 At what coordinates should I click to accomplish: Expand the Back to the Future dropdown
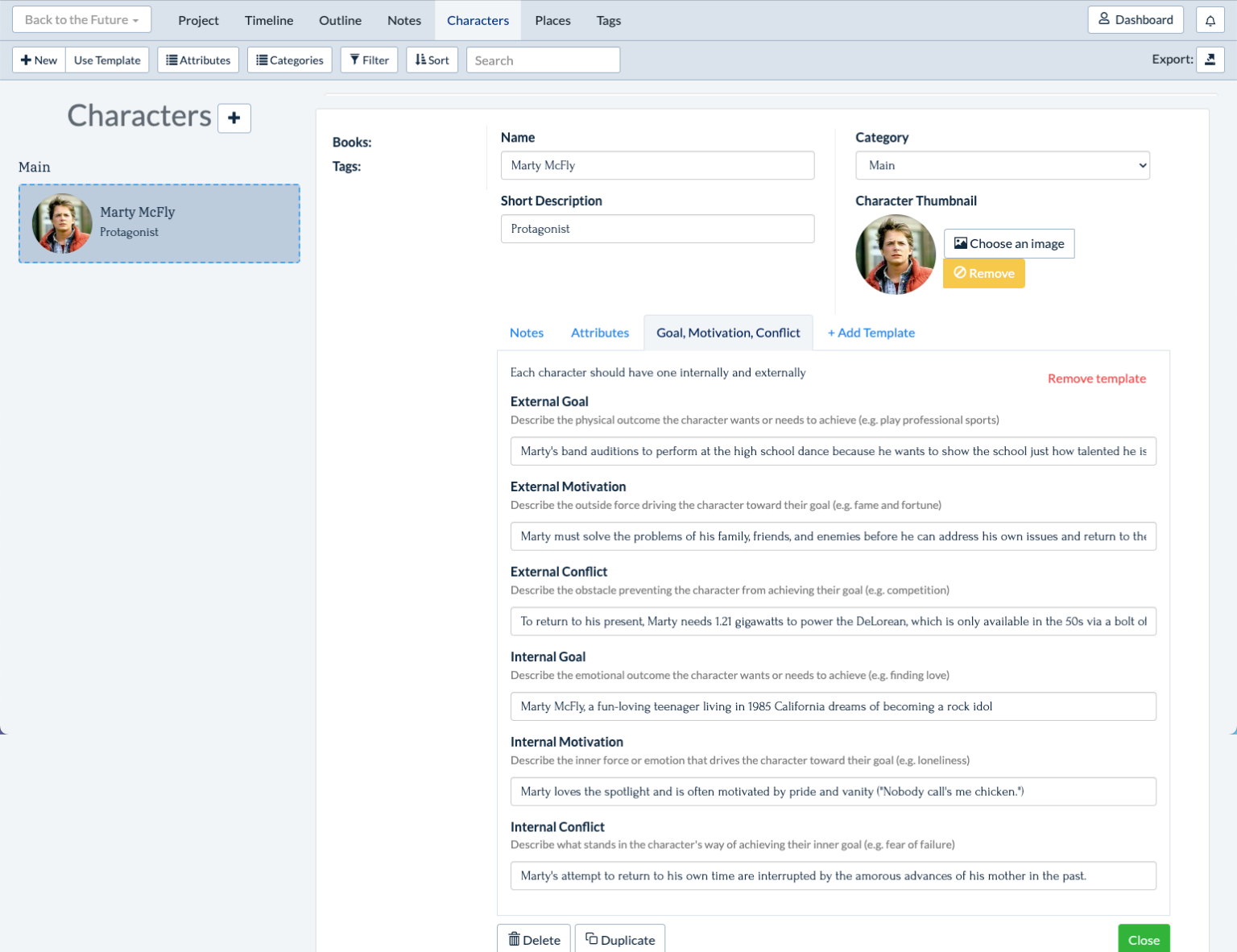pyautogui.click(x=81, y=20)
